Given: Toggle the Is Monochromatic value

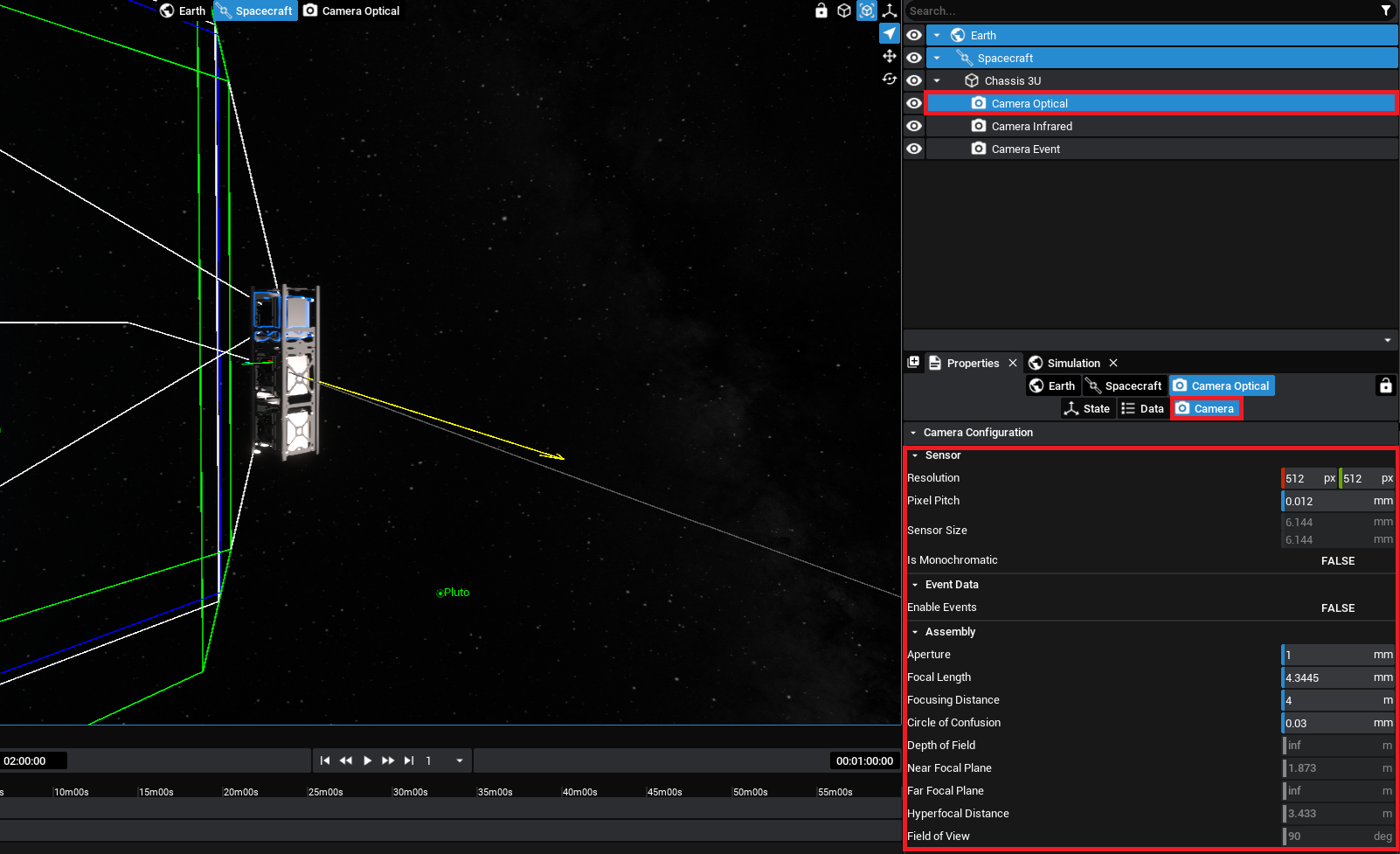Looking at the screenshot, I should [x=1337, y=561].
